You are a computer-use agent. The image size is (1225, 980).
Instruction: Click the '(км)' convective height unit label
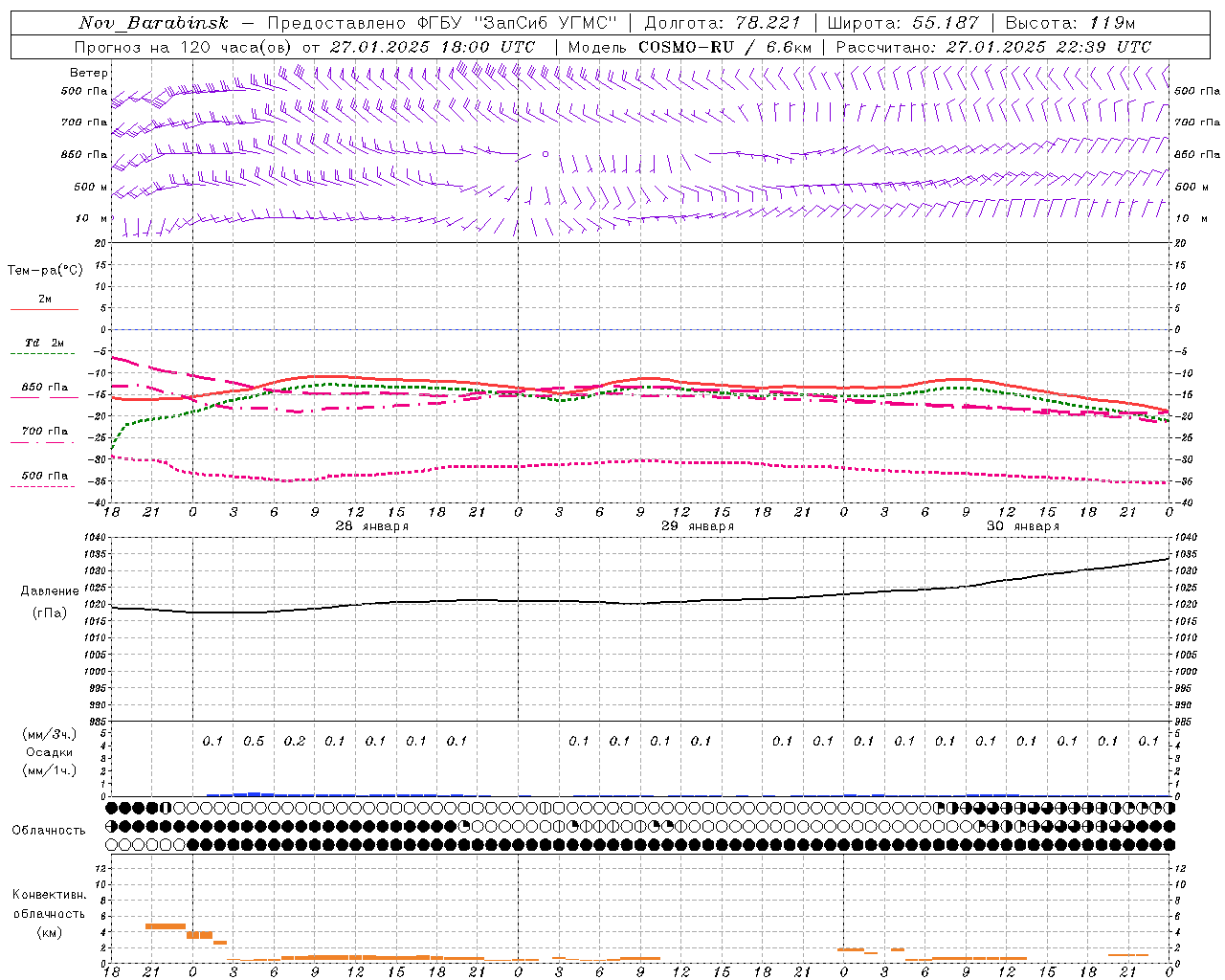(50, 932)
